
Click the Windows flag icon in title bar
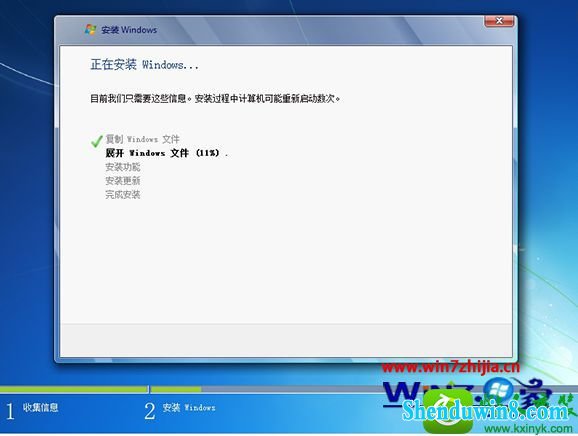point(90,29)
